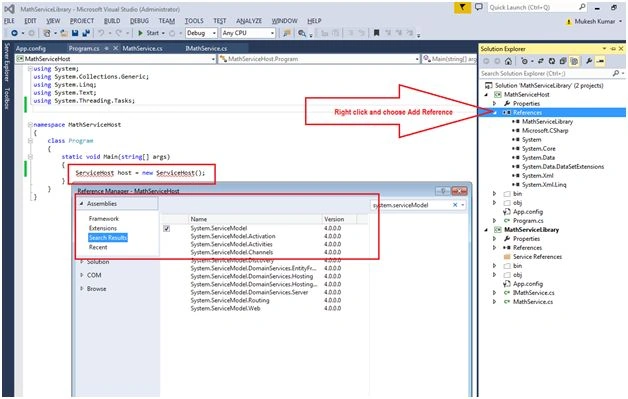Viewport: 628px width, 399px height.
Task: Select System.ServiceModel.Routing assembly row
Action: 230,300
